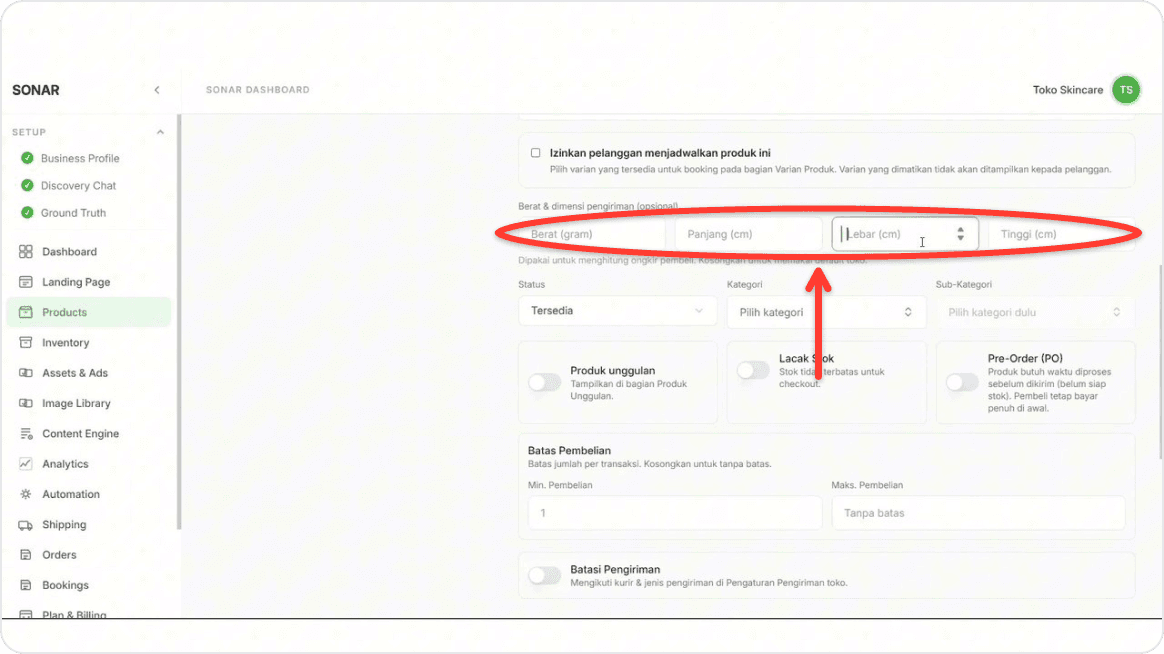Open the Image Library label
1164x654 pixels.
point(76,404)
